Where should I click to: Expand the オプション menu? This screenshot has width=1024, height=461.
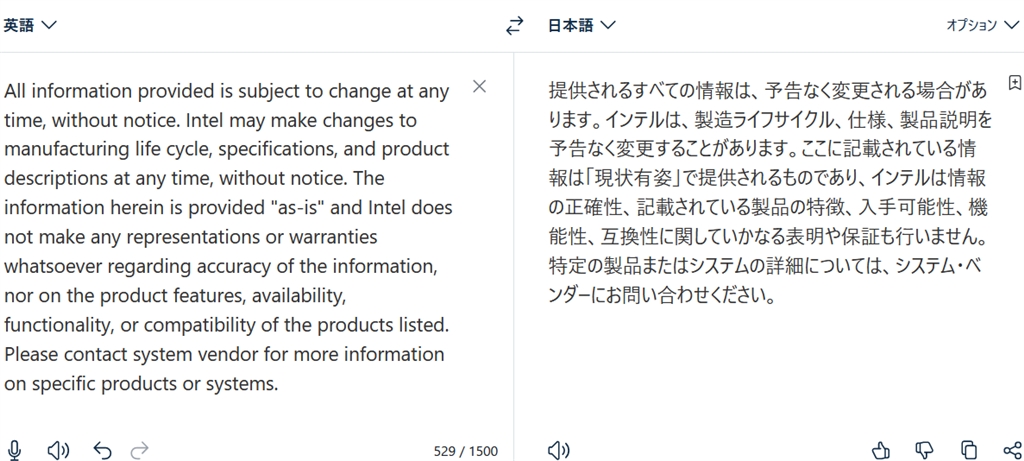tap(984, 26)
